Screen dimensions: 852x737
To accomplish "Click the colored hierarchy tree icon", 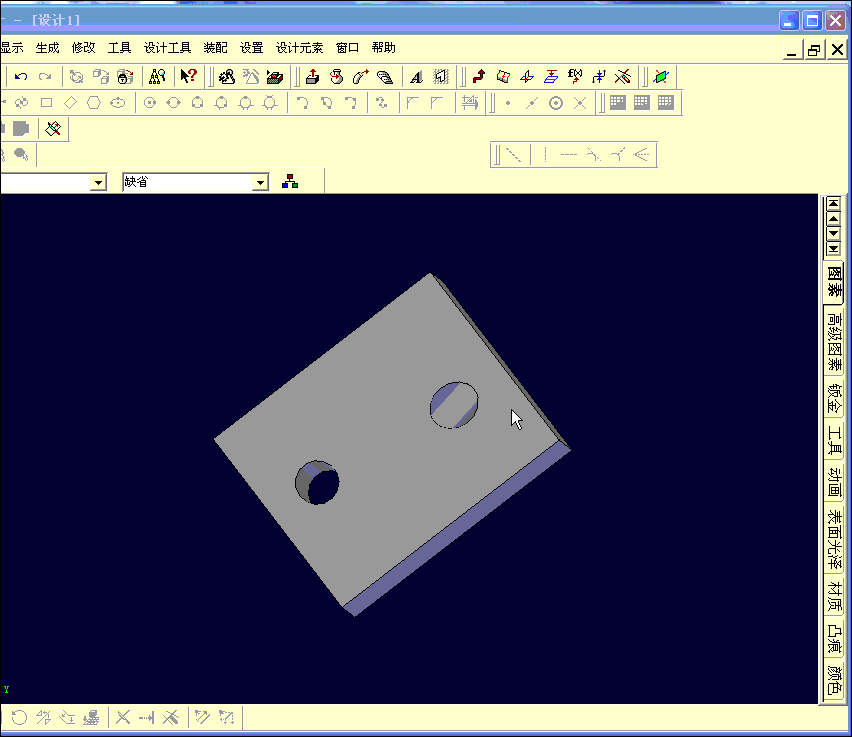I will [x=290, y=182].
